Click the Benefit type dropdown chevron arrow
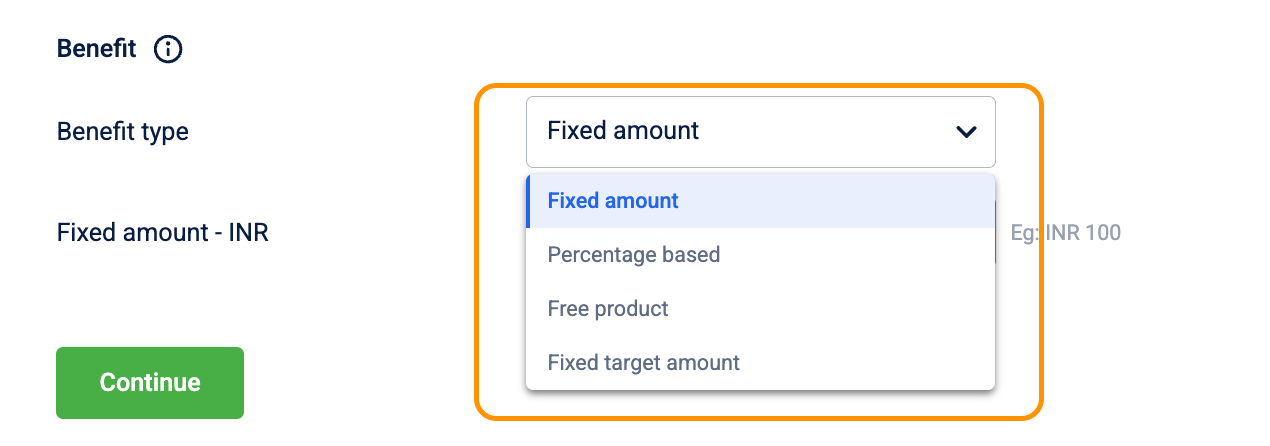Viewport: 1270px width, 446px height. (x=965, y=131)
